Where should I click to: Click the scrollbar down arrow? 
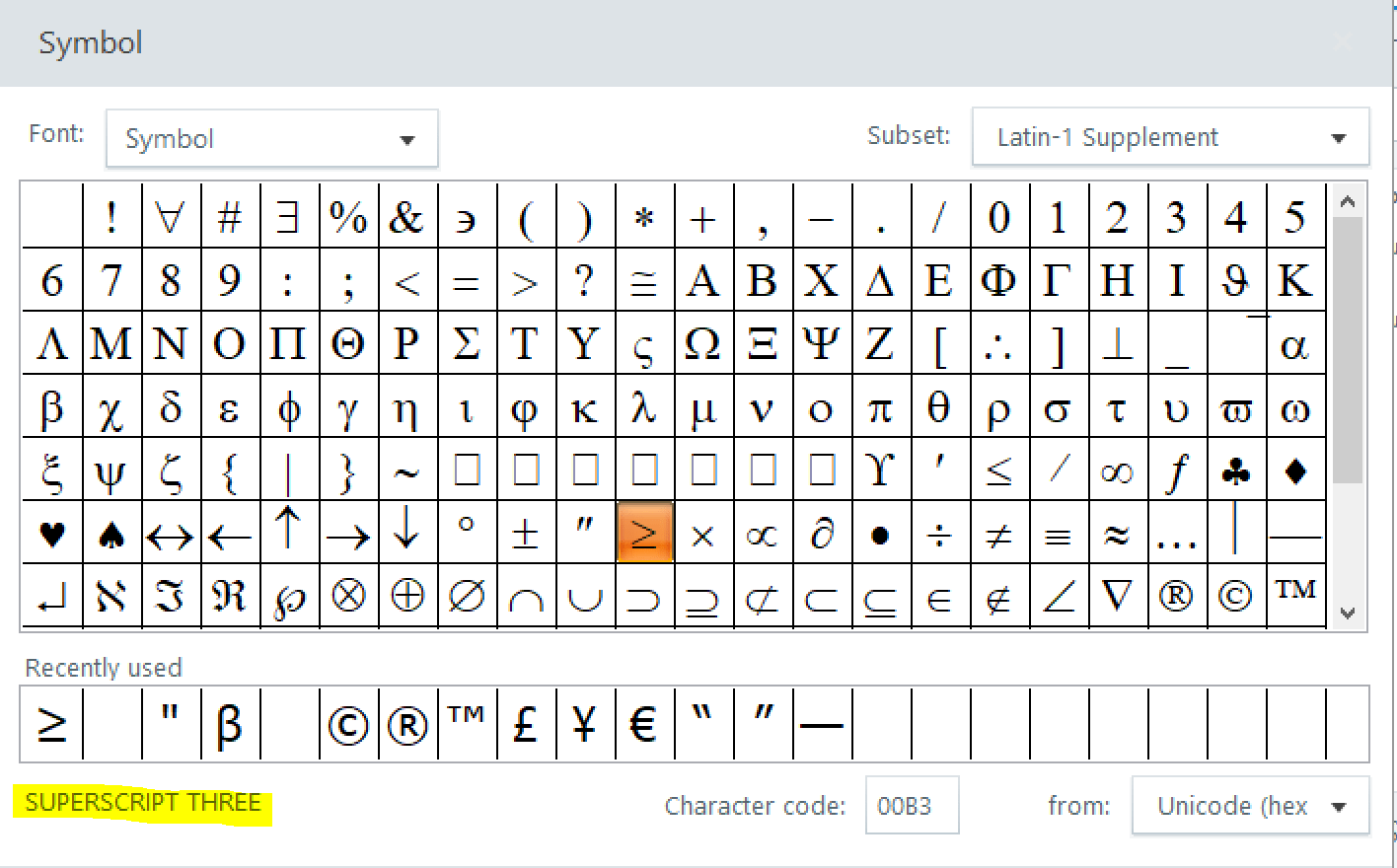coord(1348,614)
